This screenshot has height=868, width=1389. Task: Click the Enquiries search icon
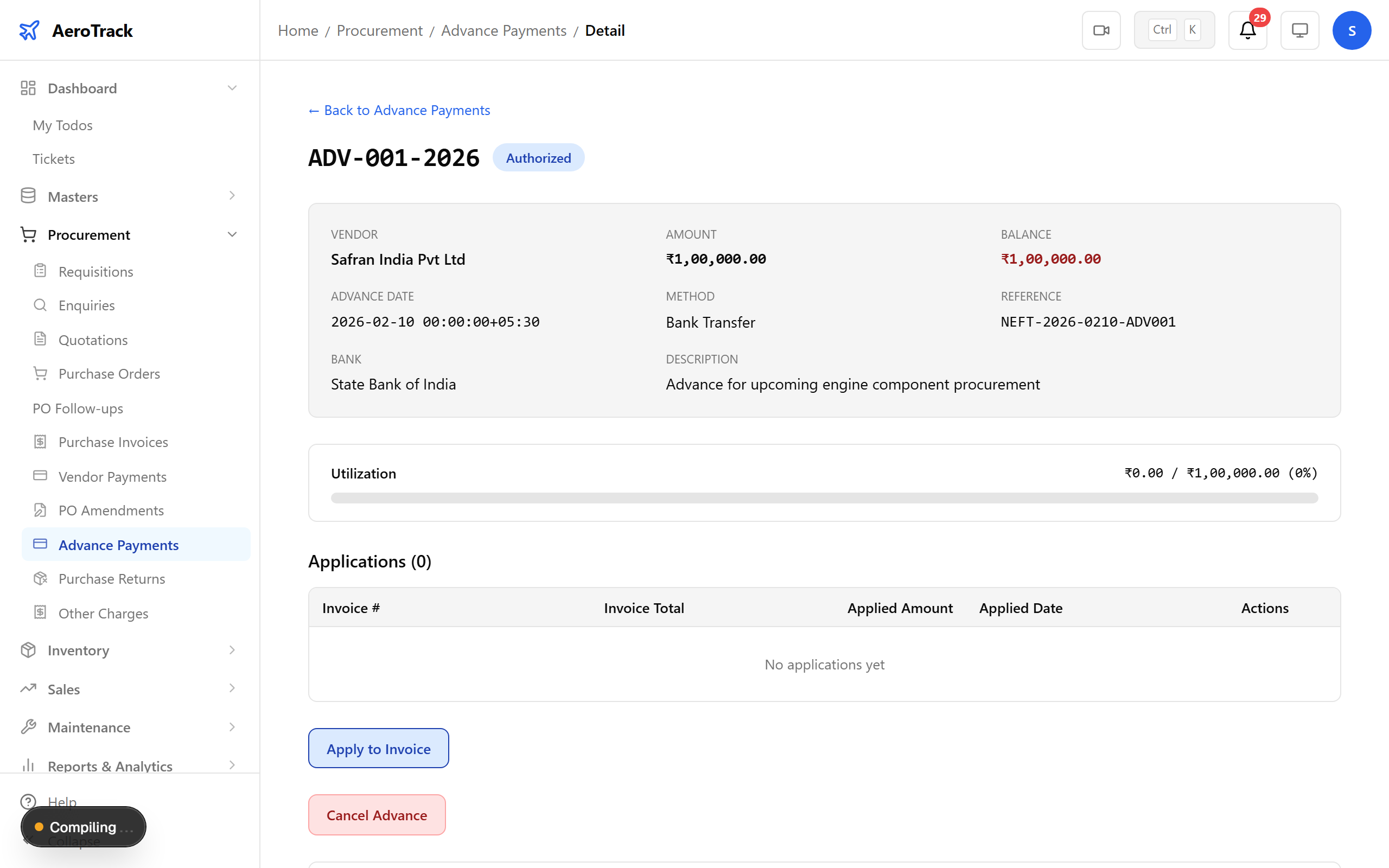(40, 305)
